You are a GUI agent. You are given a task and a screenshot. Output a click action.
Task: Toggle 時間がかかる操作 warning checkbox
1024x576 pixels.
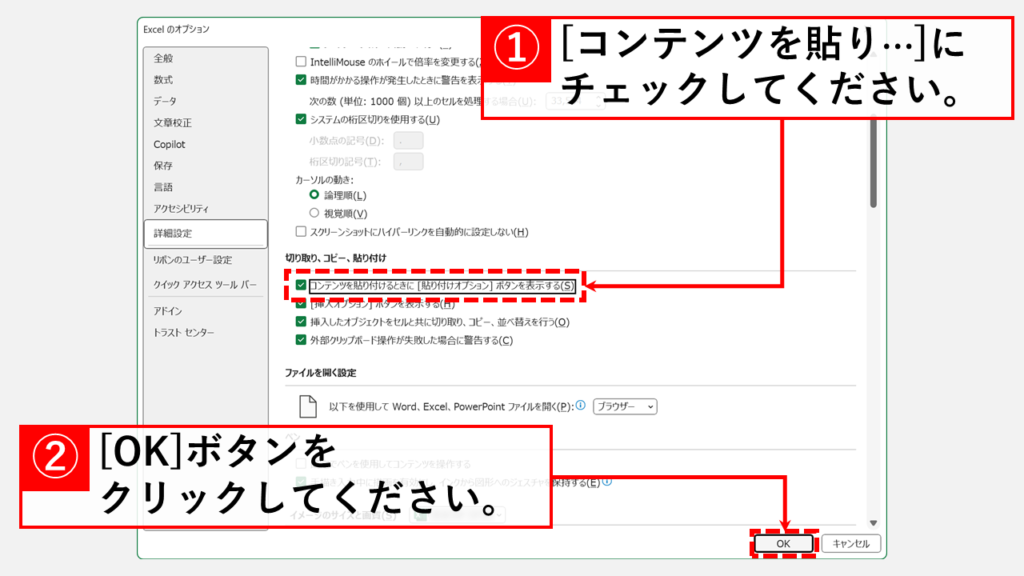(301, 80)
